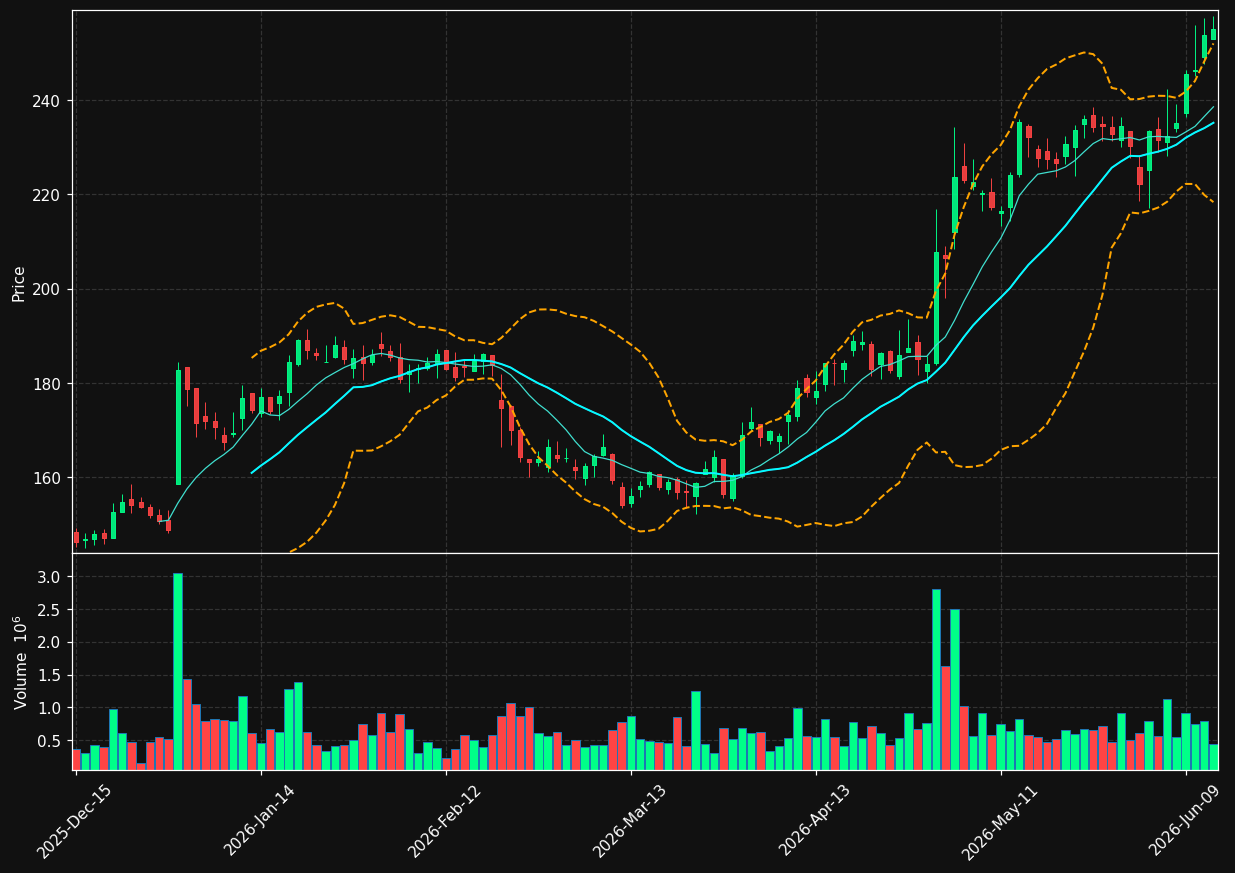Click the 0.5 volume tick label

click(51, 741)
